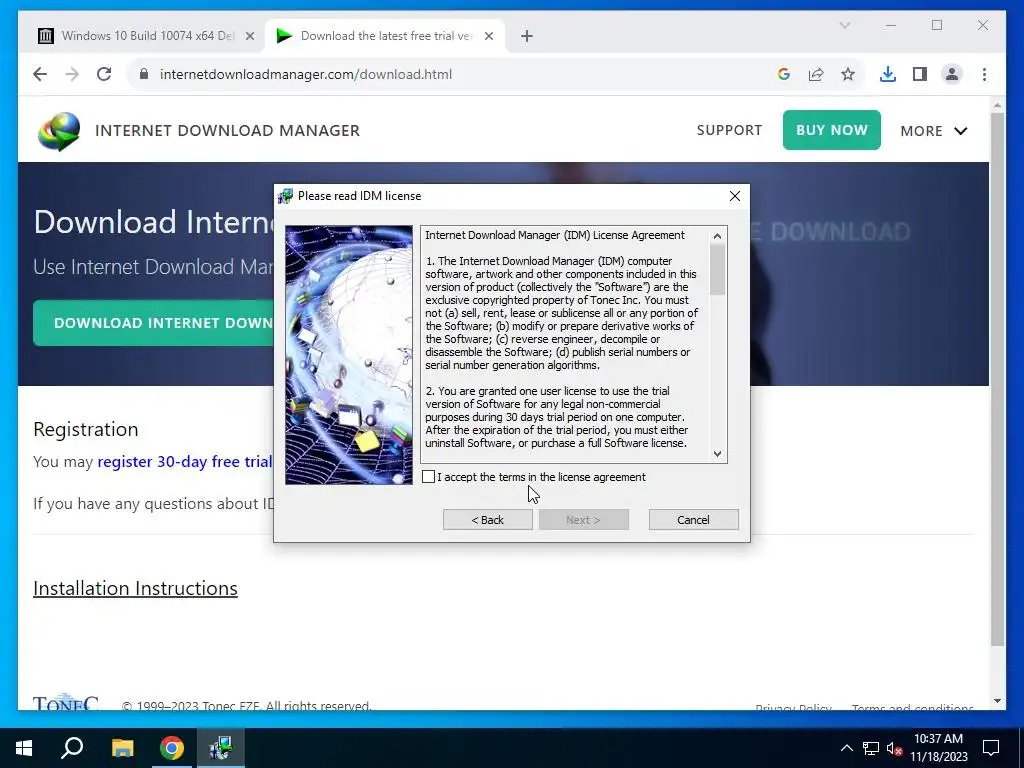
Task: Click the page's vertical scrollbar thumb
Action: pyautogui.click(x=997, y=380)
